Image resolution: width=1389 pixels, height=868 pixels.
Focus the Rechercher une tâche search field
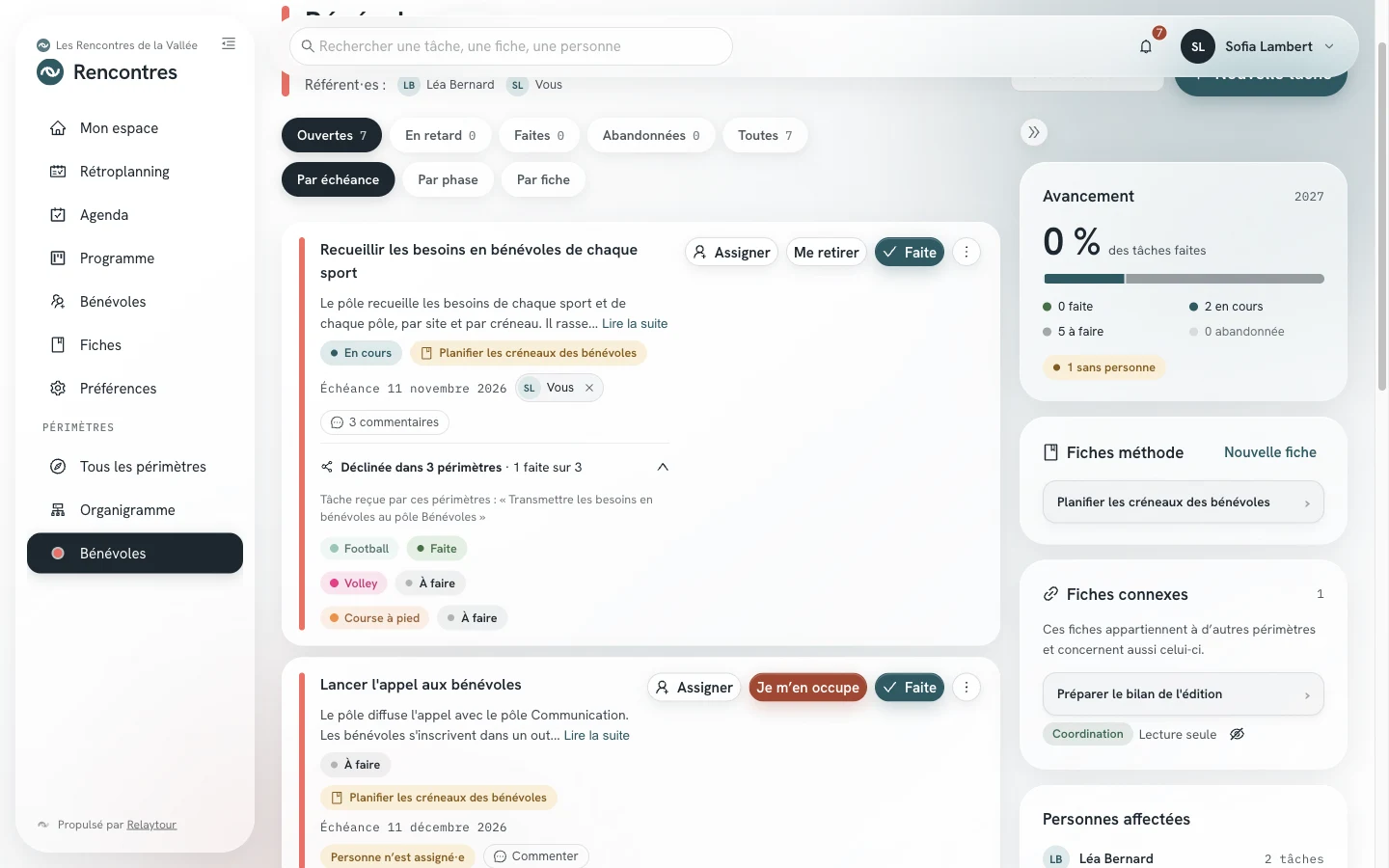pyautogui.click(x=511, y=46)
